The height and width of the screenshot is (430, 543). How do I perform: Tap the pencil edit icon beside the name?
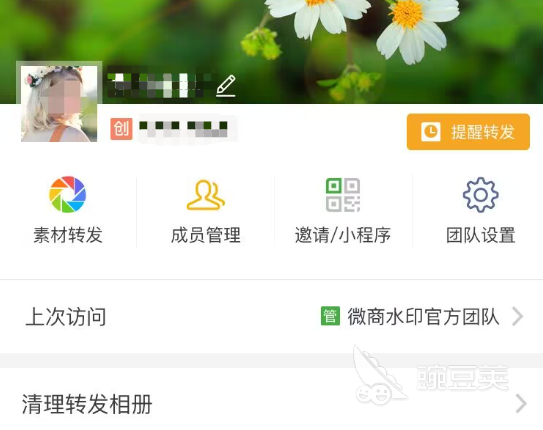226,85
